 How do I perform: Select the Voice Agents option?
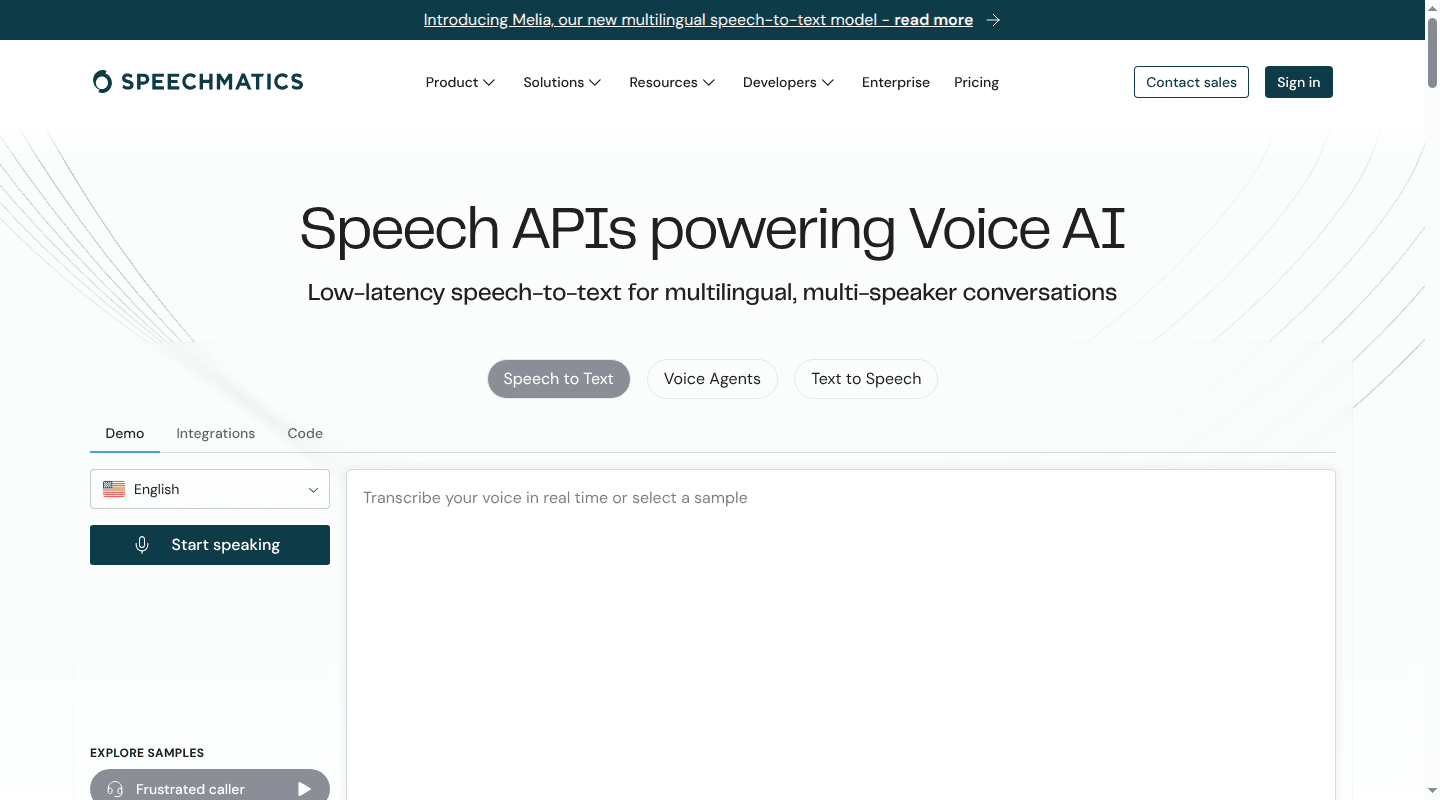pos(712,379)
